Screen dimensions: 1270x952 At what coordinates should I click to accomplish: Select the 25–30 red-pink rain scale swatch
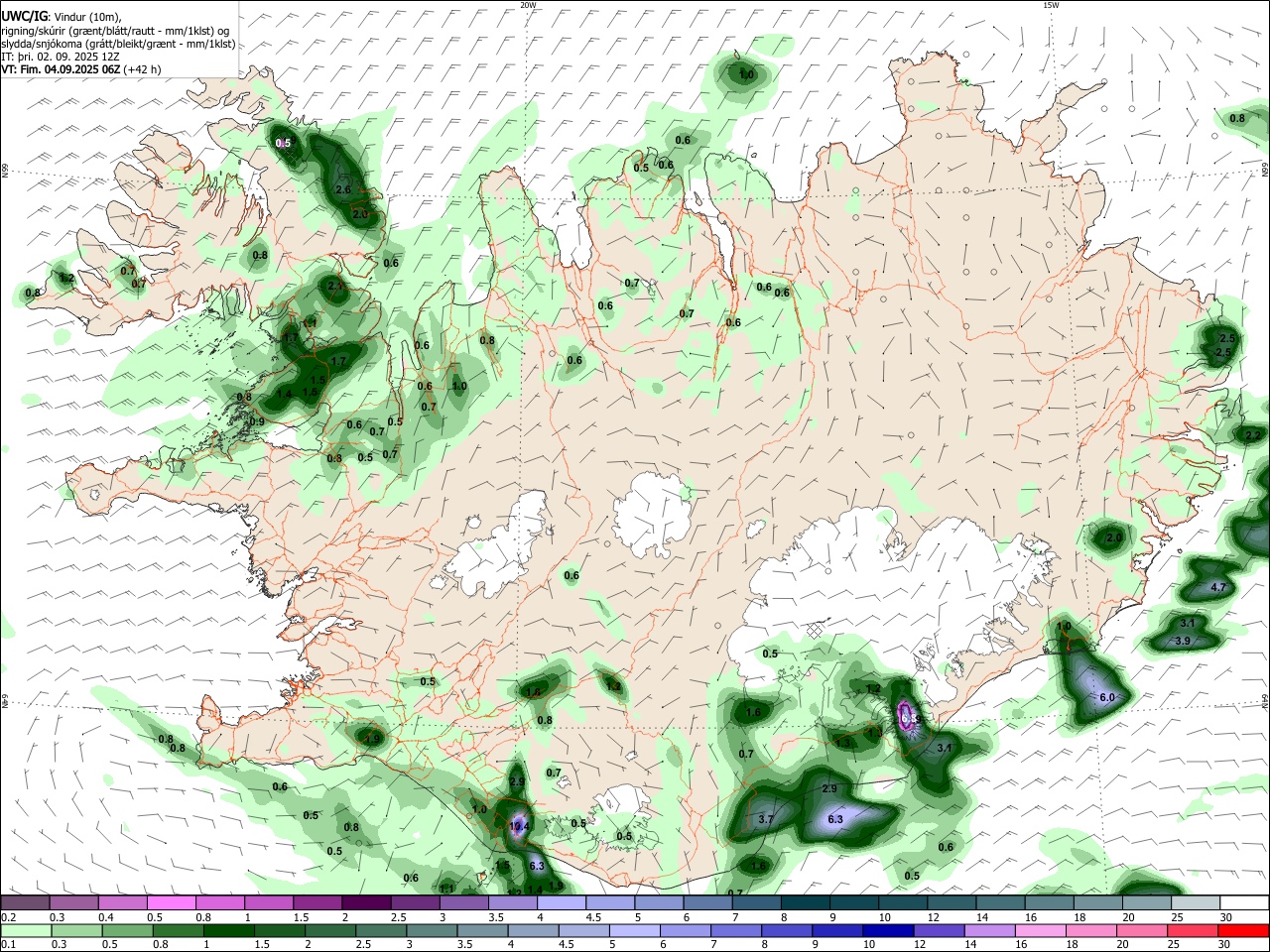(x=1192, y=930)
